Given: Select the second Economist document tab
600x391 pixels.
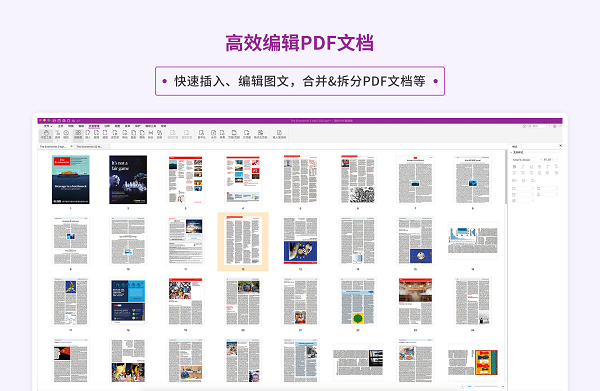Looking at the screenshot, I should tap(91, 147).
